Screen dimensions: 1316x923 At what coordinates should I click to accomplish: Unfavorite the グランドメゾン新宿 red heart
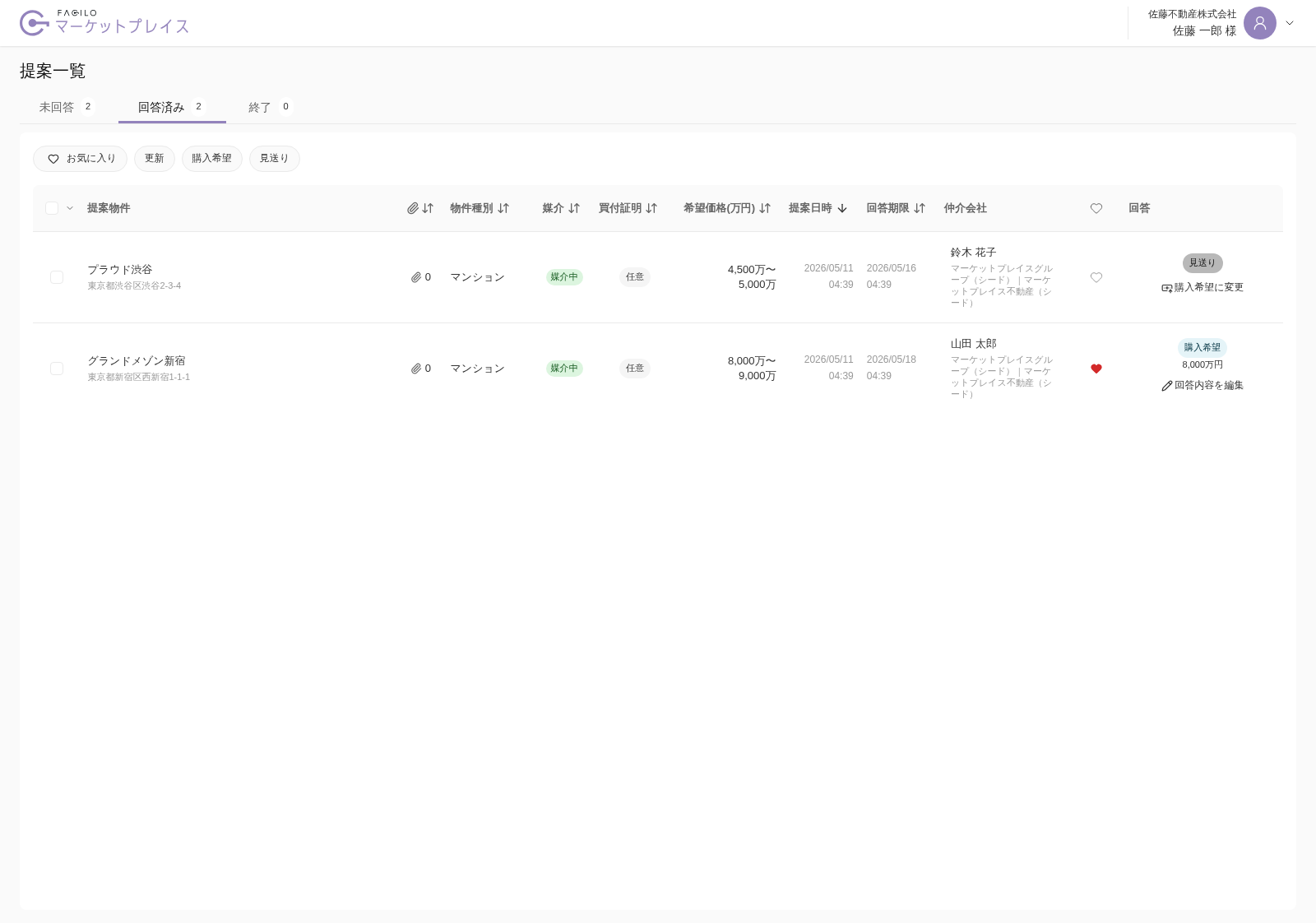coord(1096,369)
